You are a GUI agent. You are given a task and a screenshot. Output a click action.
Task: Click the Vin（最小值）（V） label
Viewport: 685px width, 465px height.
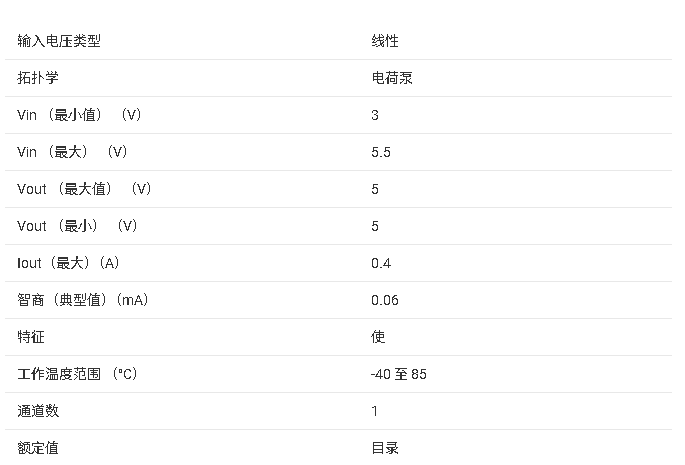click(x=80, y=115)
